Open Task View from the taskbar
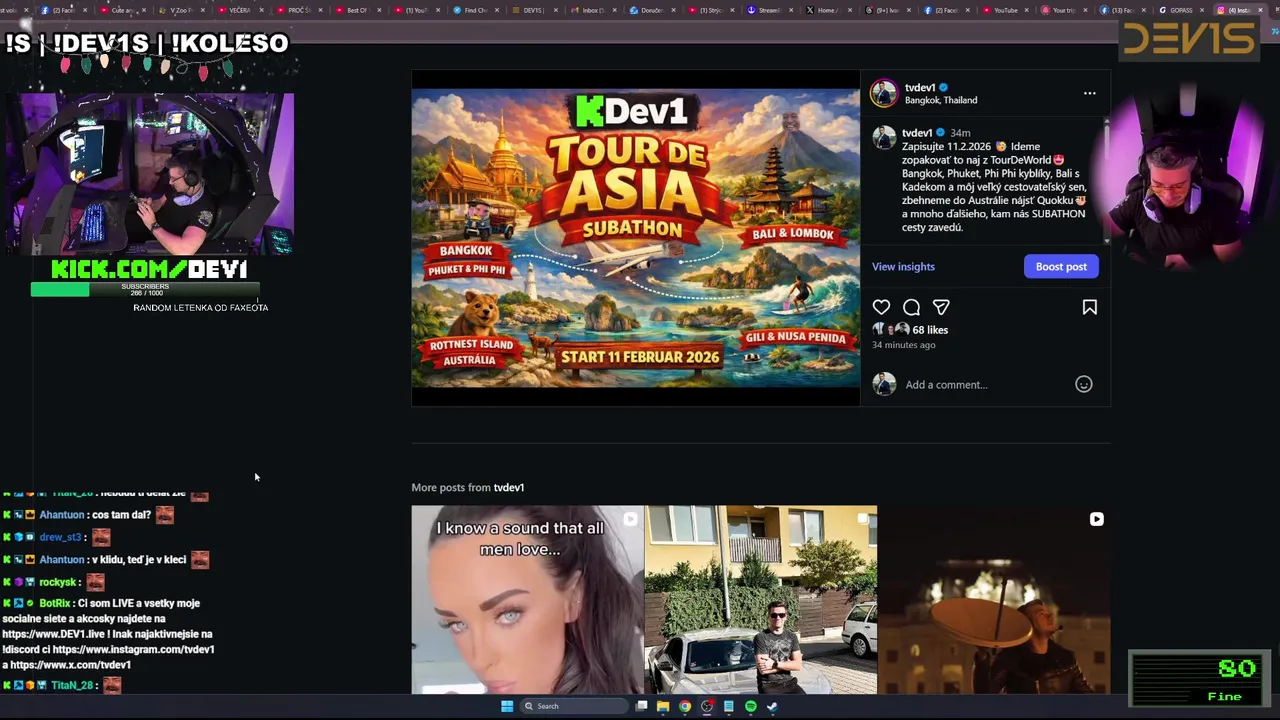Viewport: 1280px width, 720px height. pyautogui.click(x=641, y=706)
